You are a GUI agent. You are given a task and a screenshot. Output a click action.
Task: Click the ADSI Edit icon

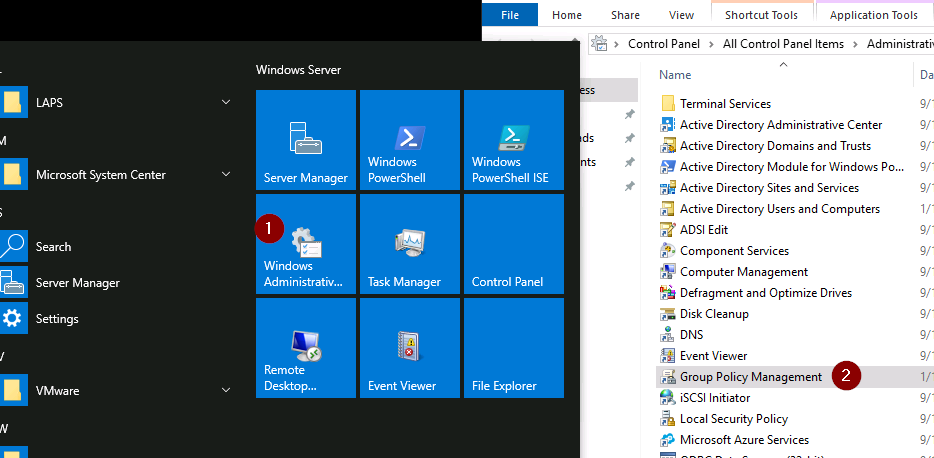pyautogui.click(x=668, y=230)
